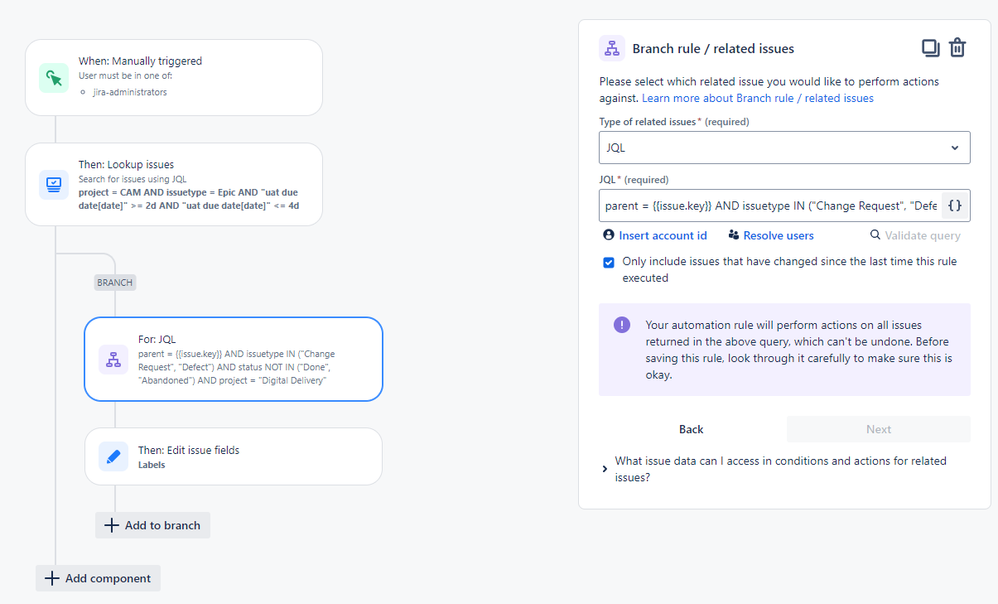This screenshot has width=998, height=604.
Task: Delete the Branch rule component via trash icon
Action: 957,48
